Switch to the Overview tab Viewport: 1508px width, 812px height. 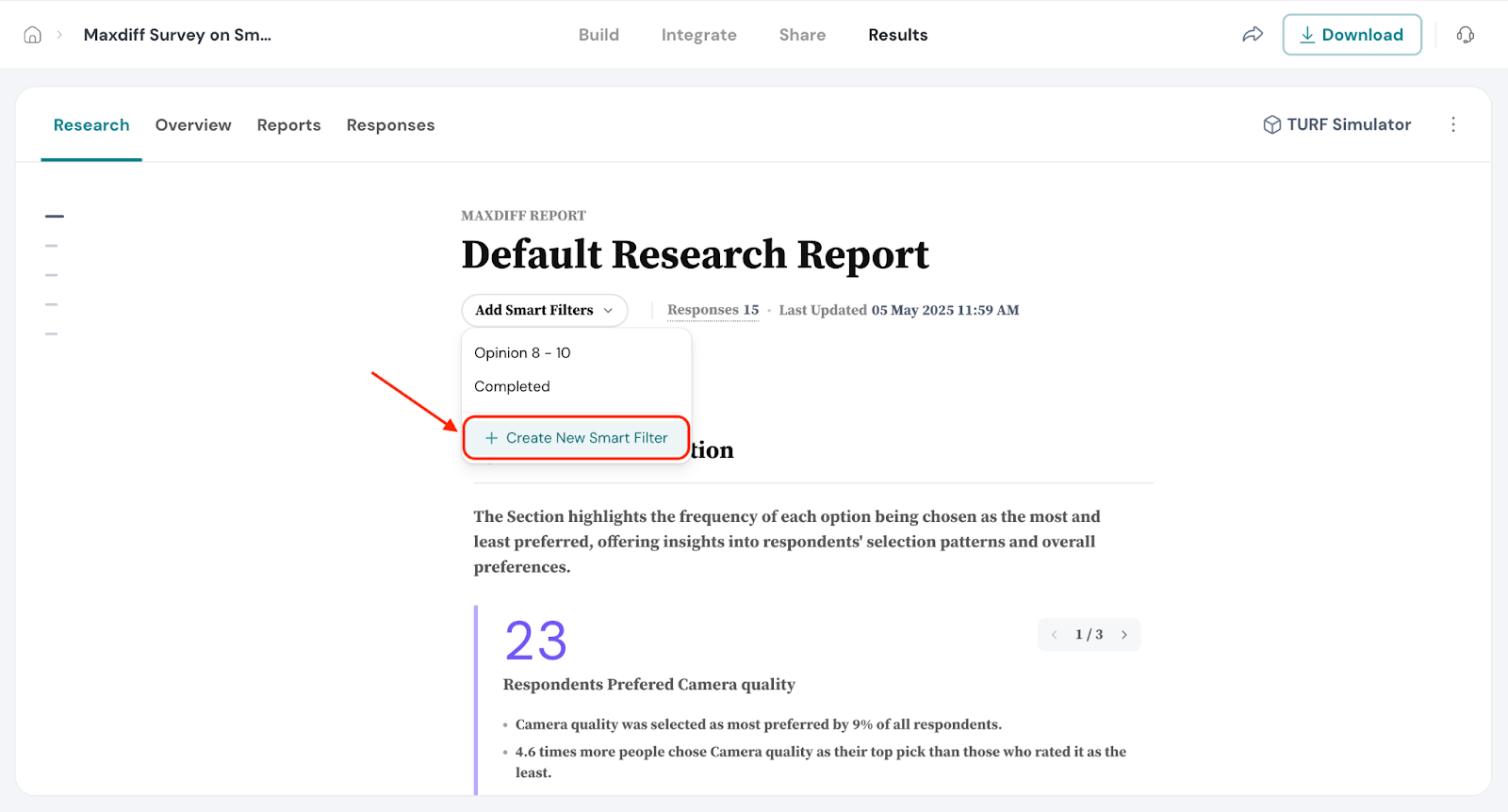193,125
